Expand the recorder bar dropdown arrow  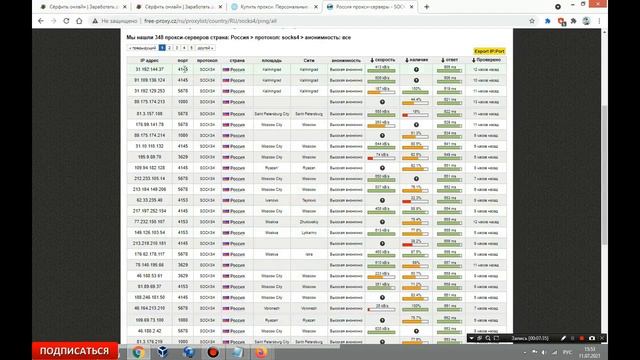tap(471, 338)
